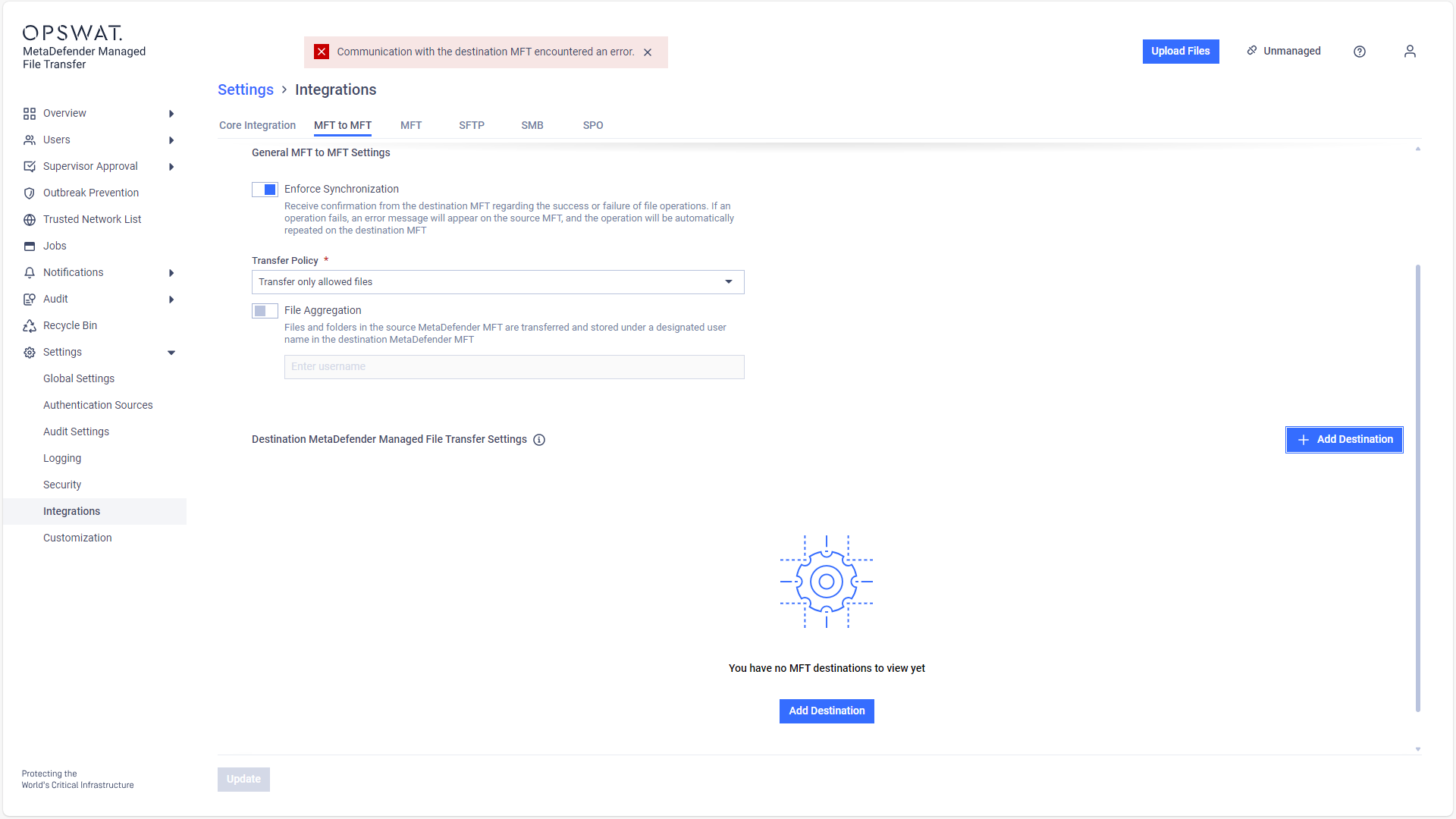Viewport: 1456px width, 819px height.
Task: Click the Supervisor Approval checkmark icon
Action: 30,167
